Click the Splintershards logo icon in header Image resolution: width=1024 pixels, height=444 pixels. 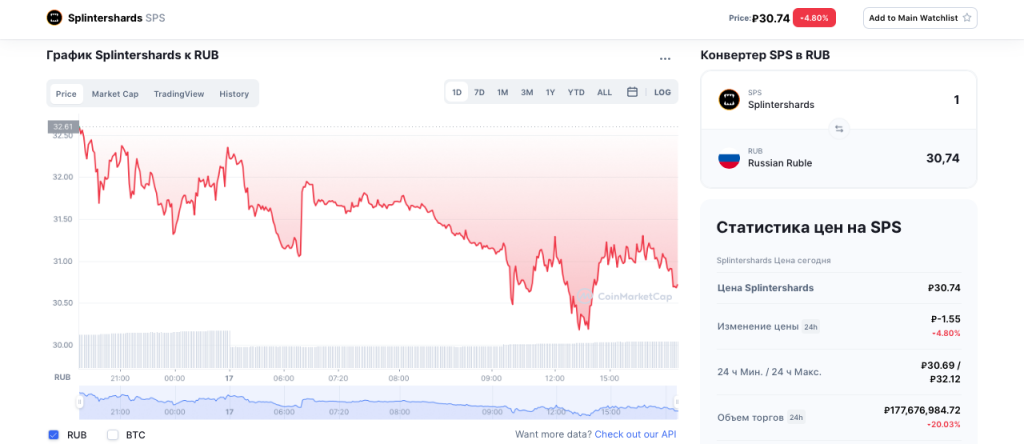(55, 18)
